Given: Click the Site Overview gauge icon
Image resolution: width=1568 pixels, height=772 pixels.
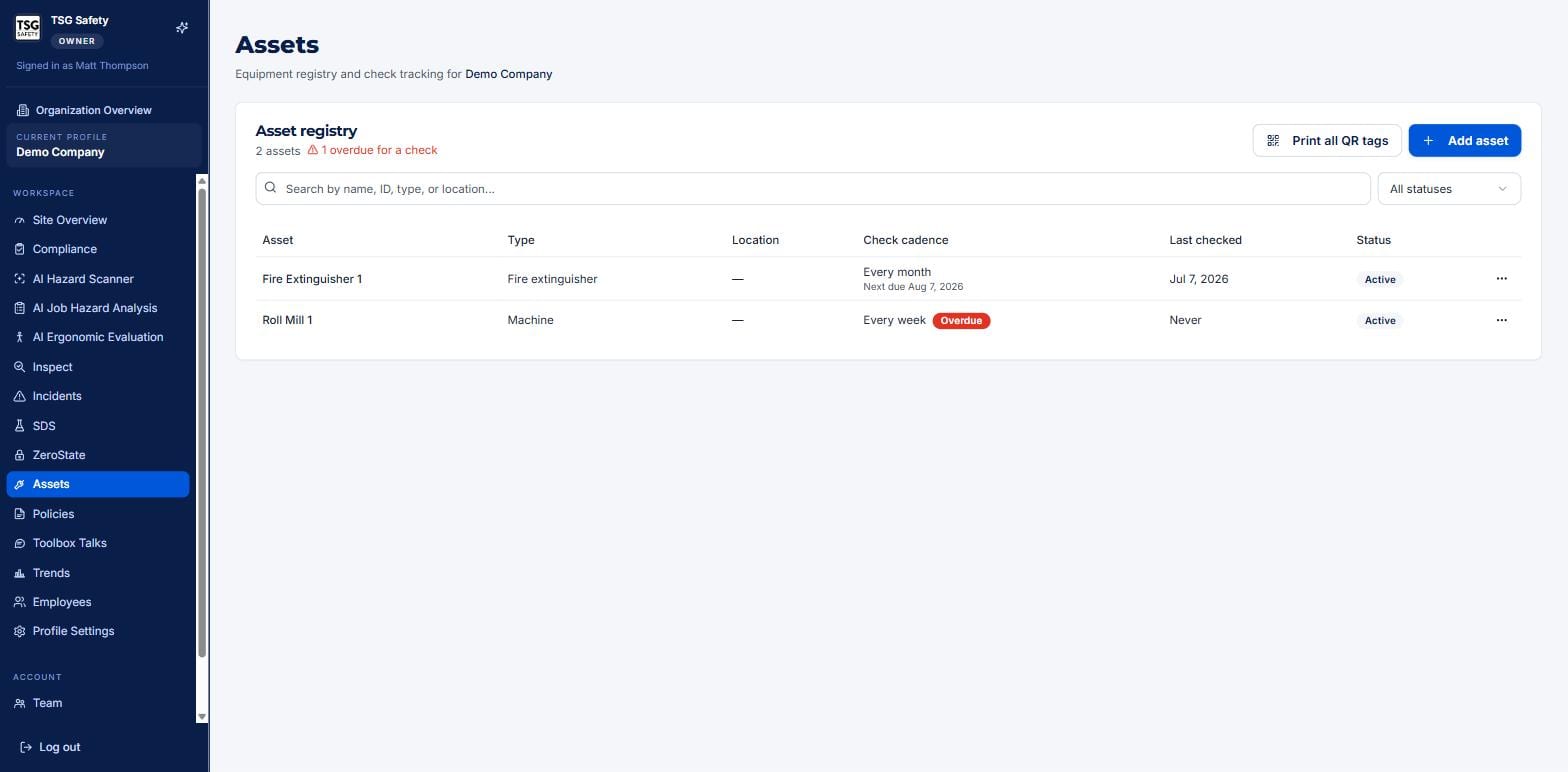Looking at the screenshot, I should point(19,220).
